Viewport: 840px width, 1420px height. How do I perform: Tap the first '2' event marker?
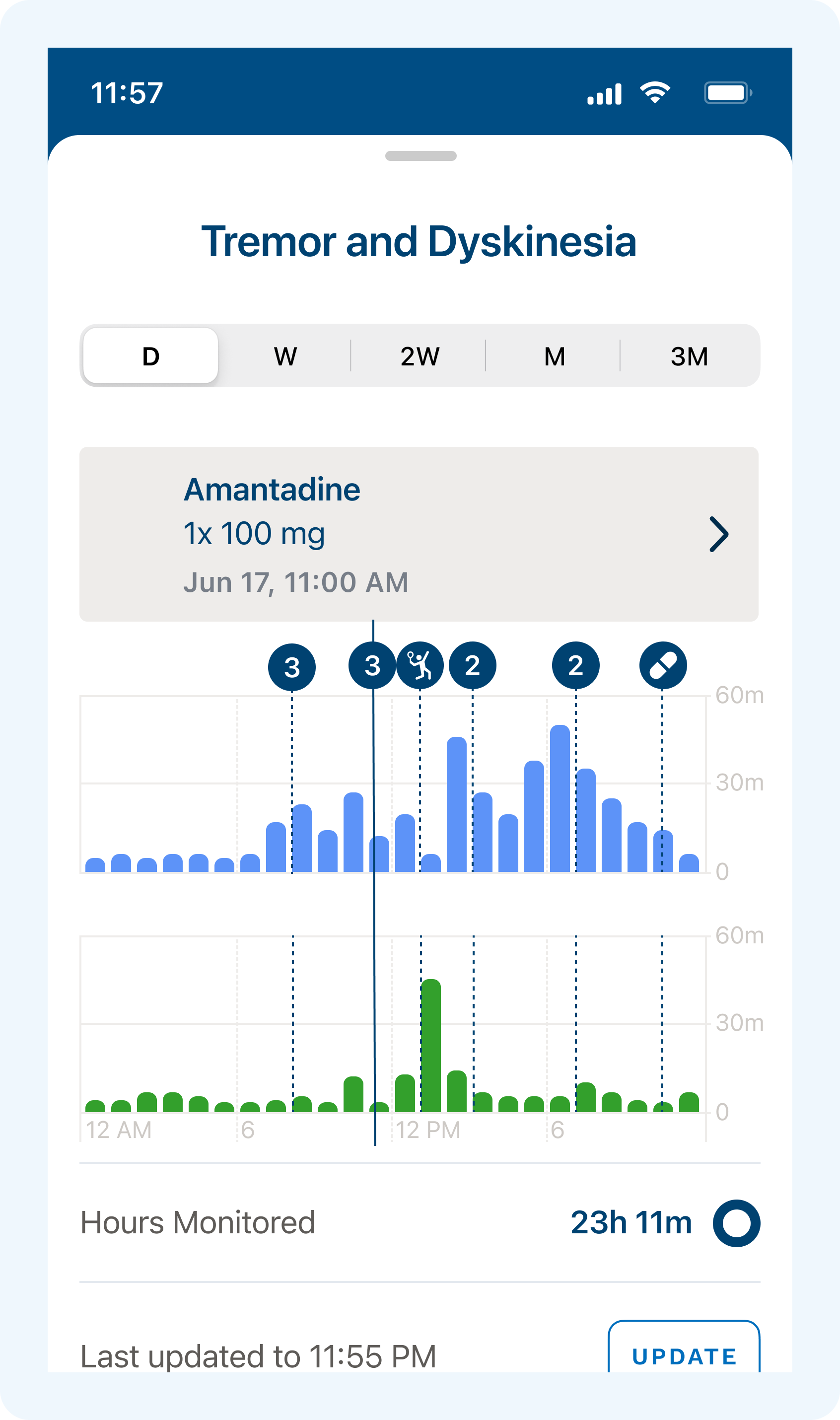pos(472,665)
